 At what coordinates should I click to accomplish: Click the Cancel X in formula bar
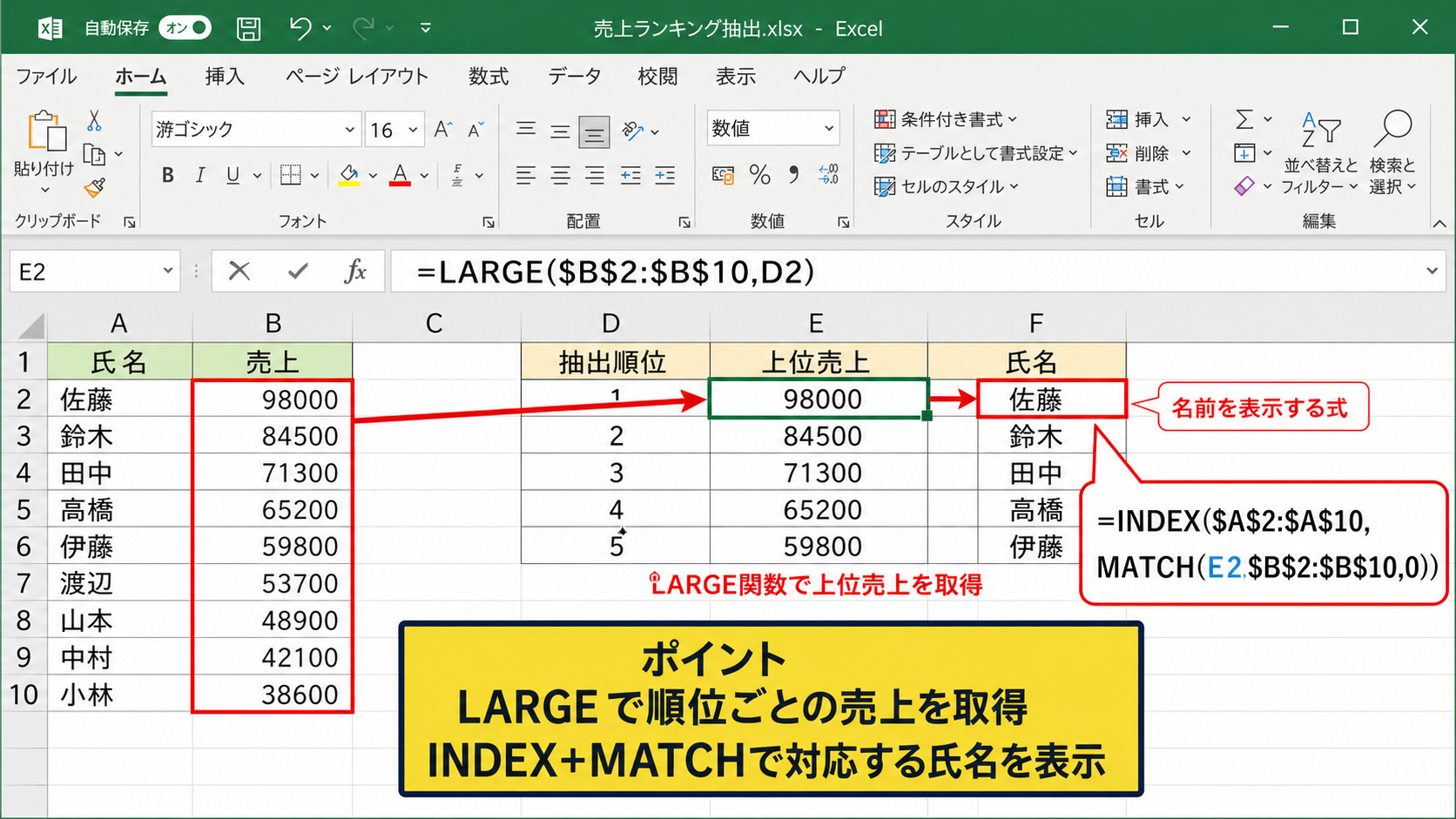pos(239,272)
